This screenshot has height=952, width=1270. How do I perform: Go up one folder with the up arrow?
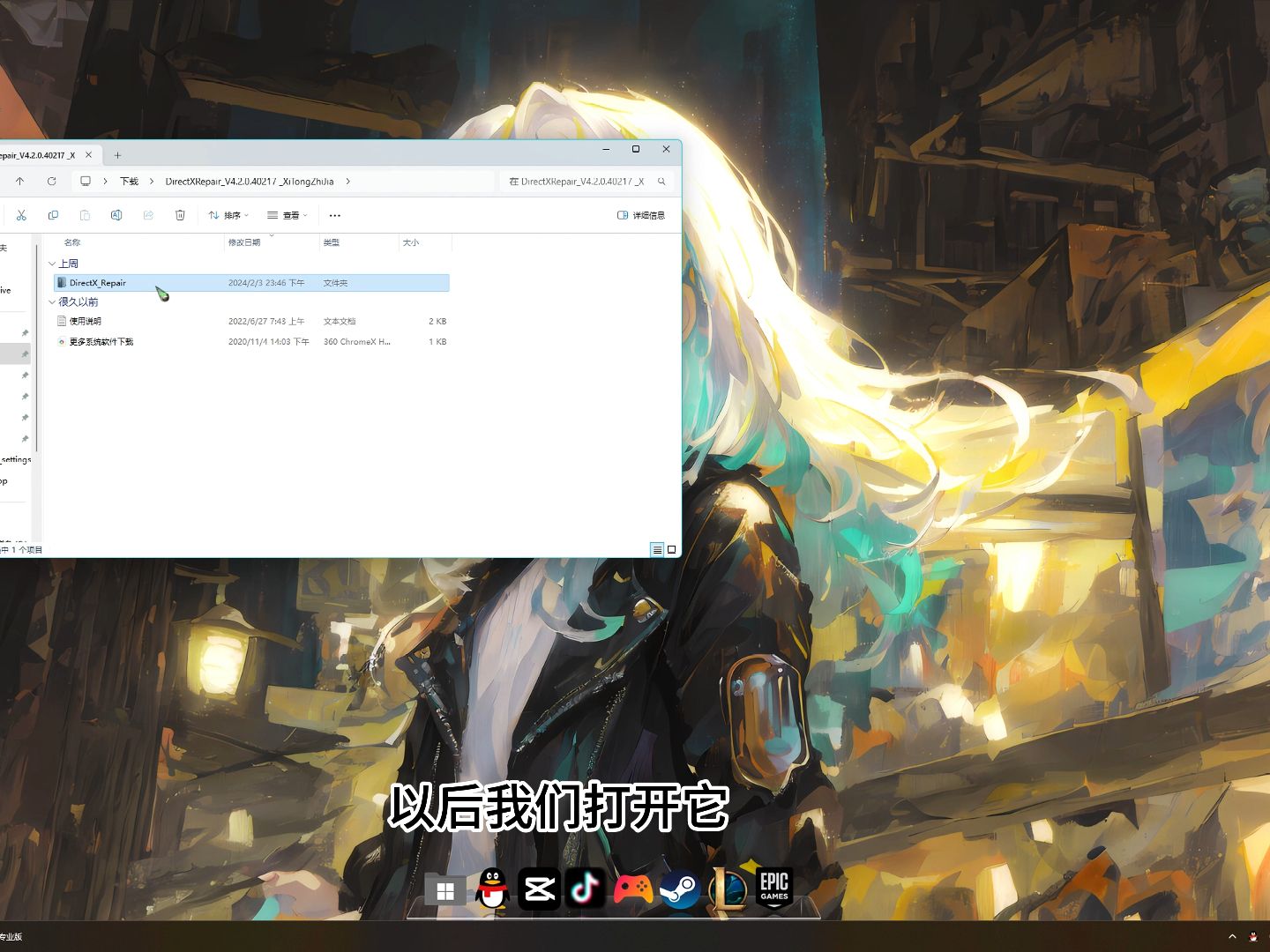pyautogui.click(x=19, y=182)
